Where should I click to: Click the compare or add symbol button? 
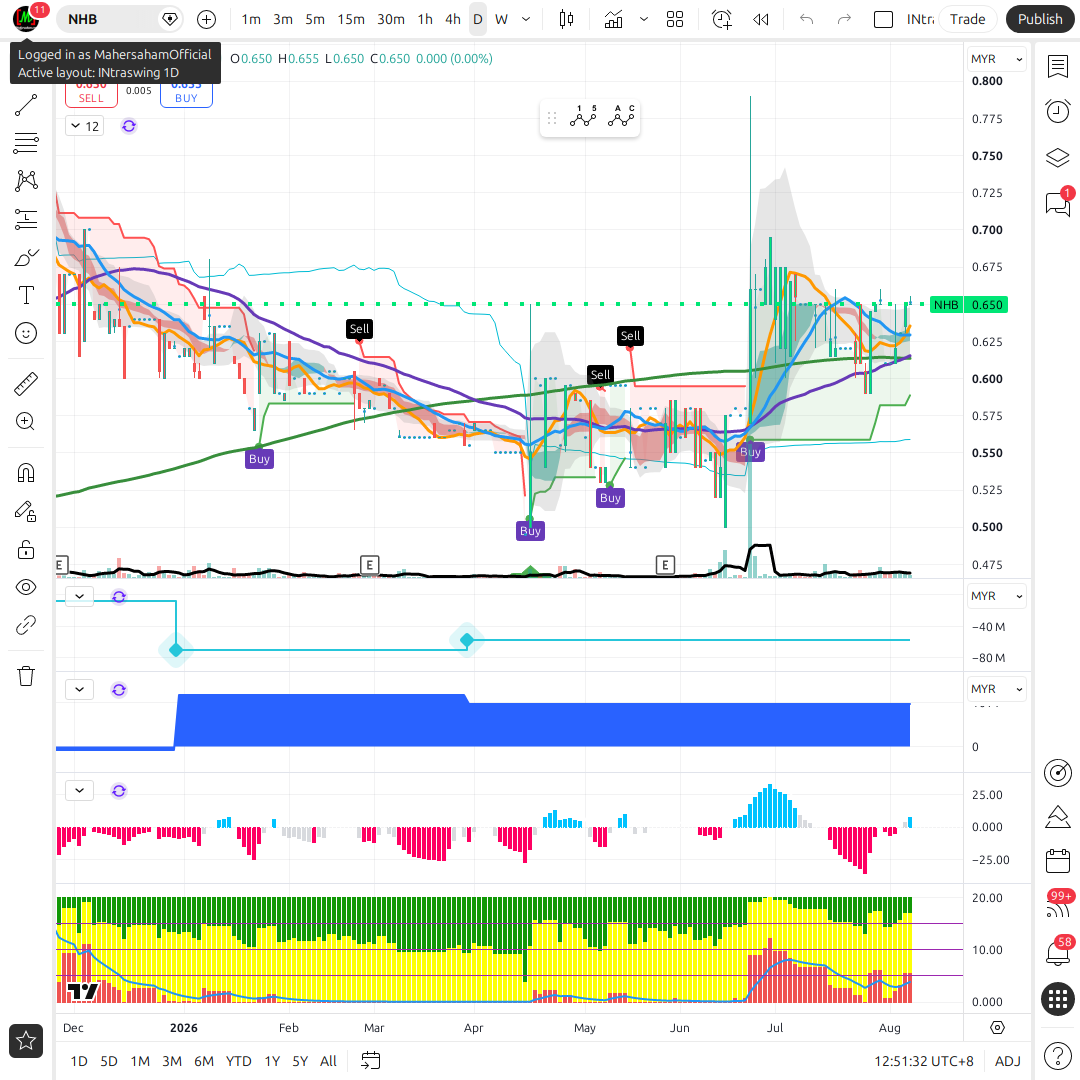(x=206, y=19)
